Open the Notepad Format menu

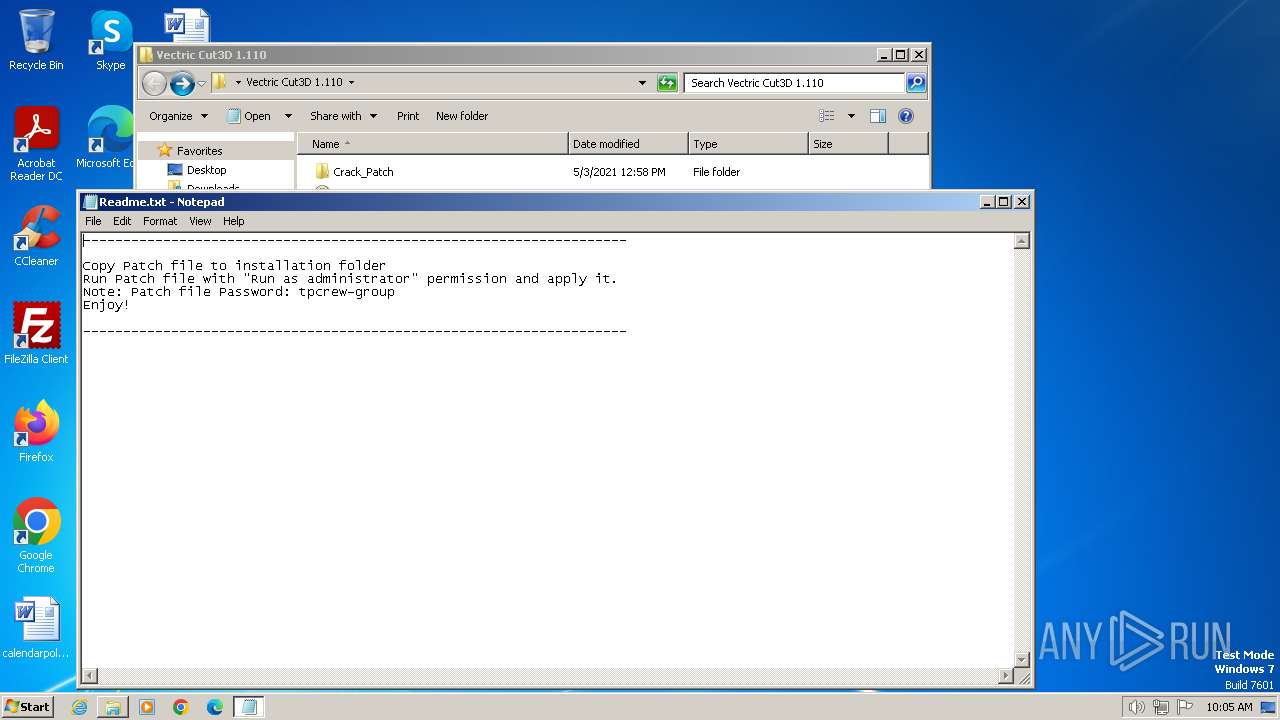pyautogui.click(x=160, y=221)
